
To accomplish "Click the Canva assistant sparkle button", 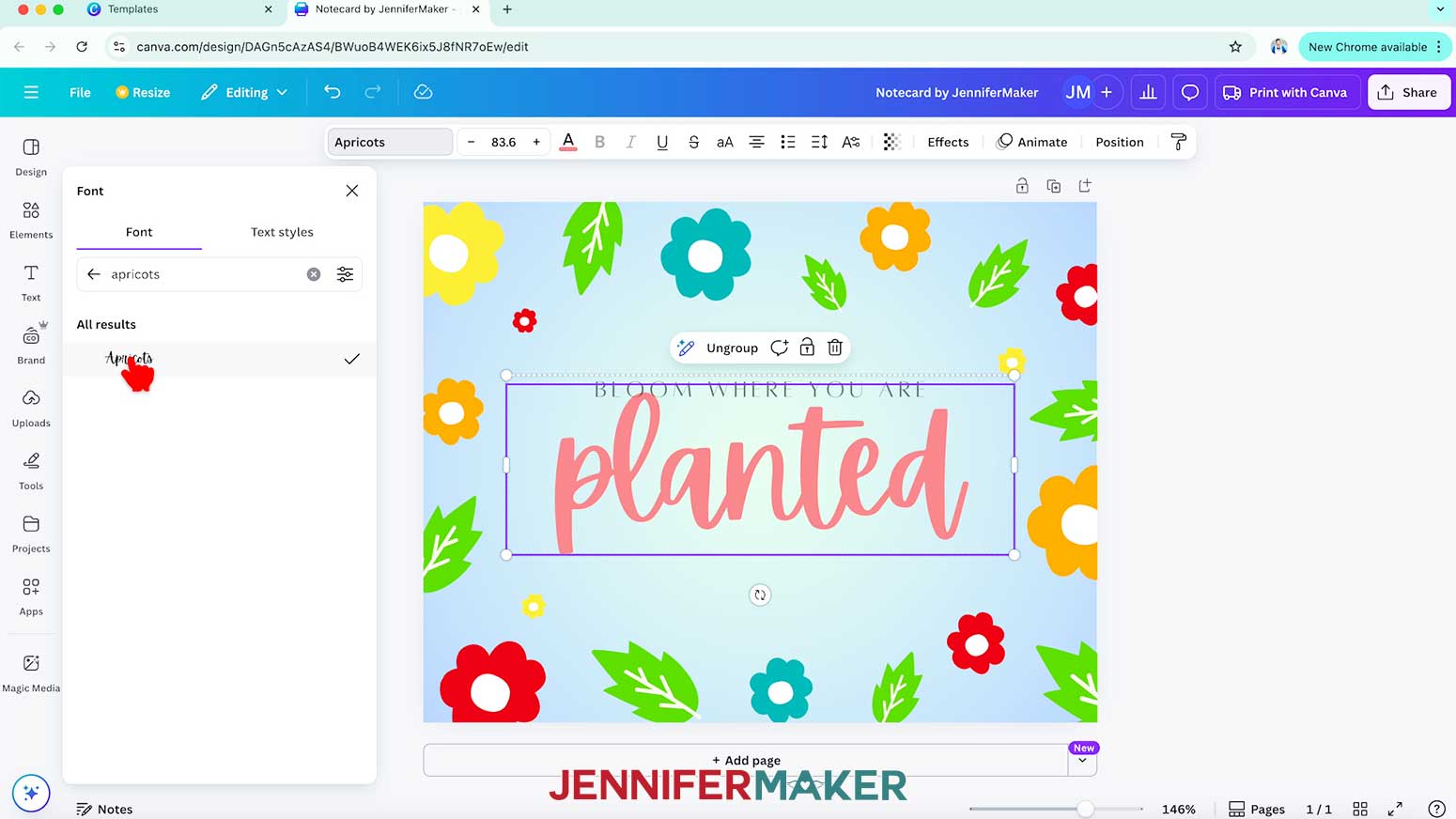I will tap(31, 793).
